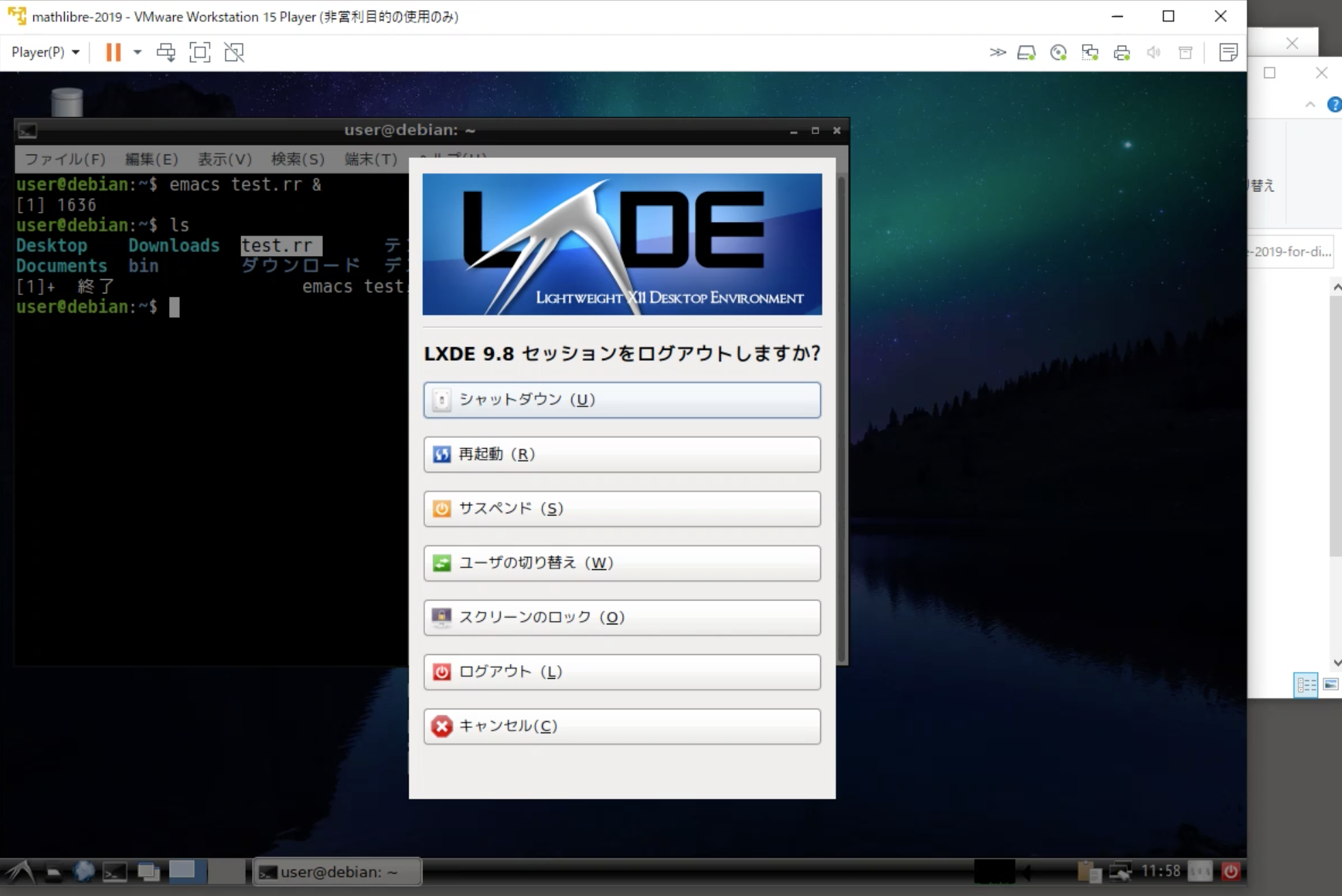The image size is (1342, 896).
Task: Launch terminal from LXDE panel launcher
Action: coord(114,871)
